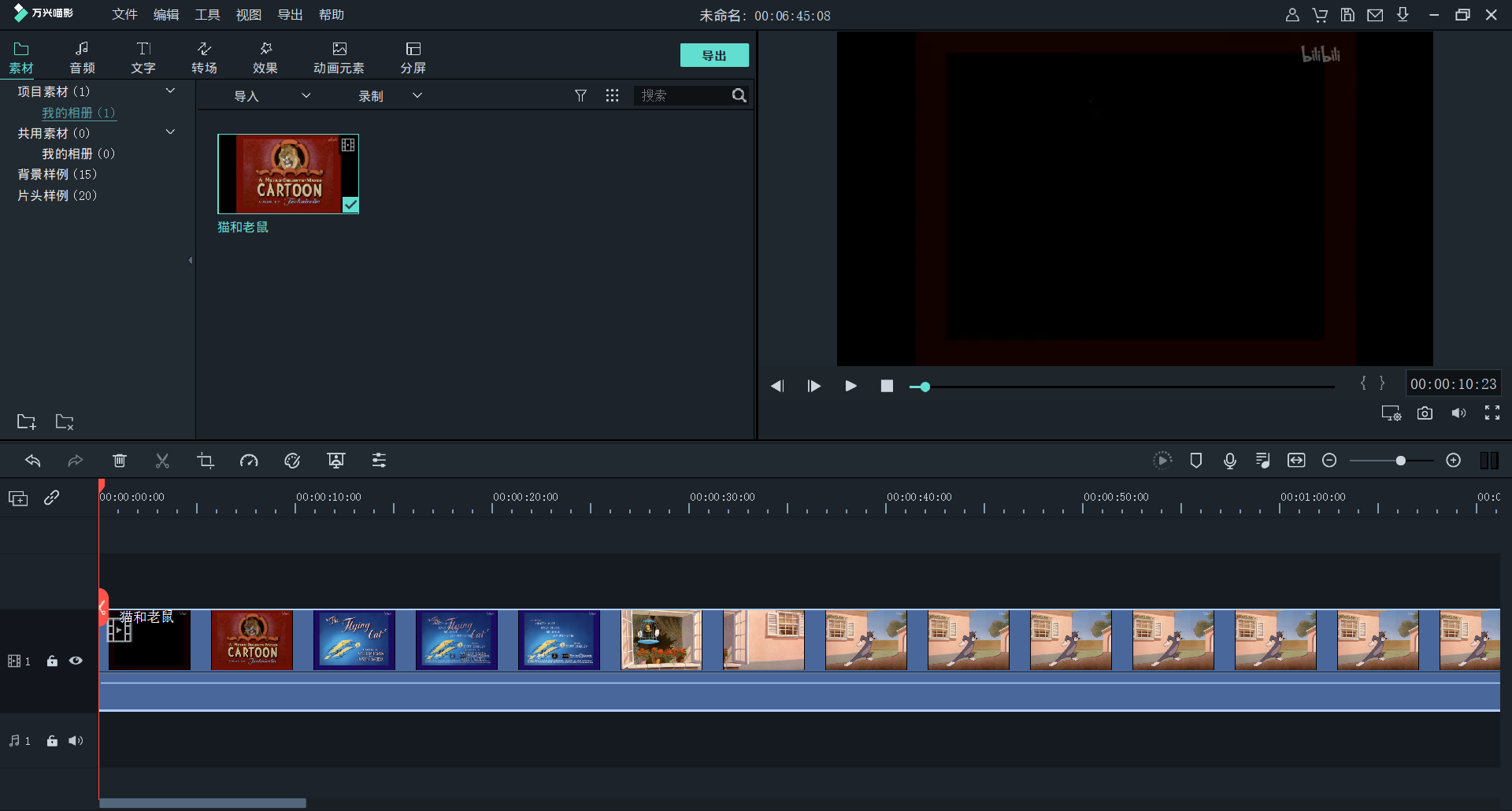The width and height of the screenshot is (1512, 811).
Task: Click the undo arrow in timeline toolbar
Action: (33, 461)
